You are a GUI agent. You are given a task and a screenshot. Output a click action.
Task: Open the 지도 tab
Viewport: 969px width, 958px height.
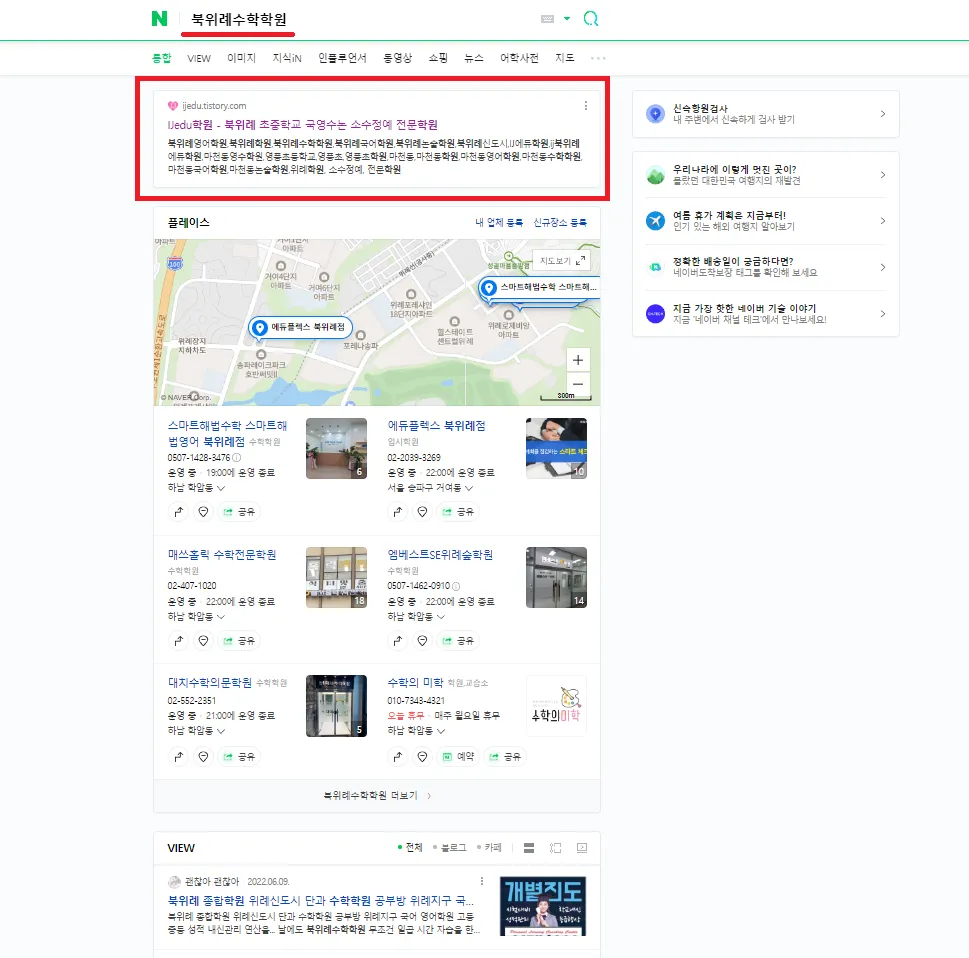565,58
